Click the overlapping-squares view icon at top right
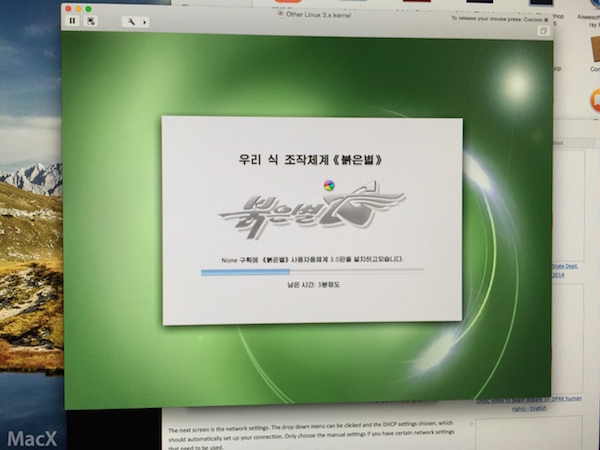Screen dimensions: 600x450 click(543, 31)
